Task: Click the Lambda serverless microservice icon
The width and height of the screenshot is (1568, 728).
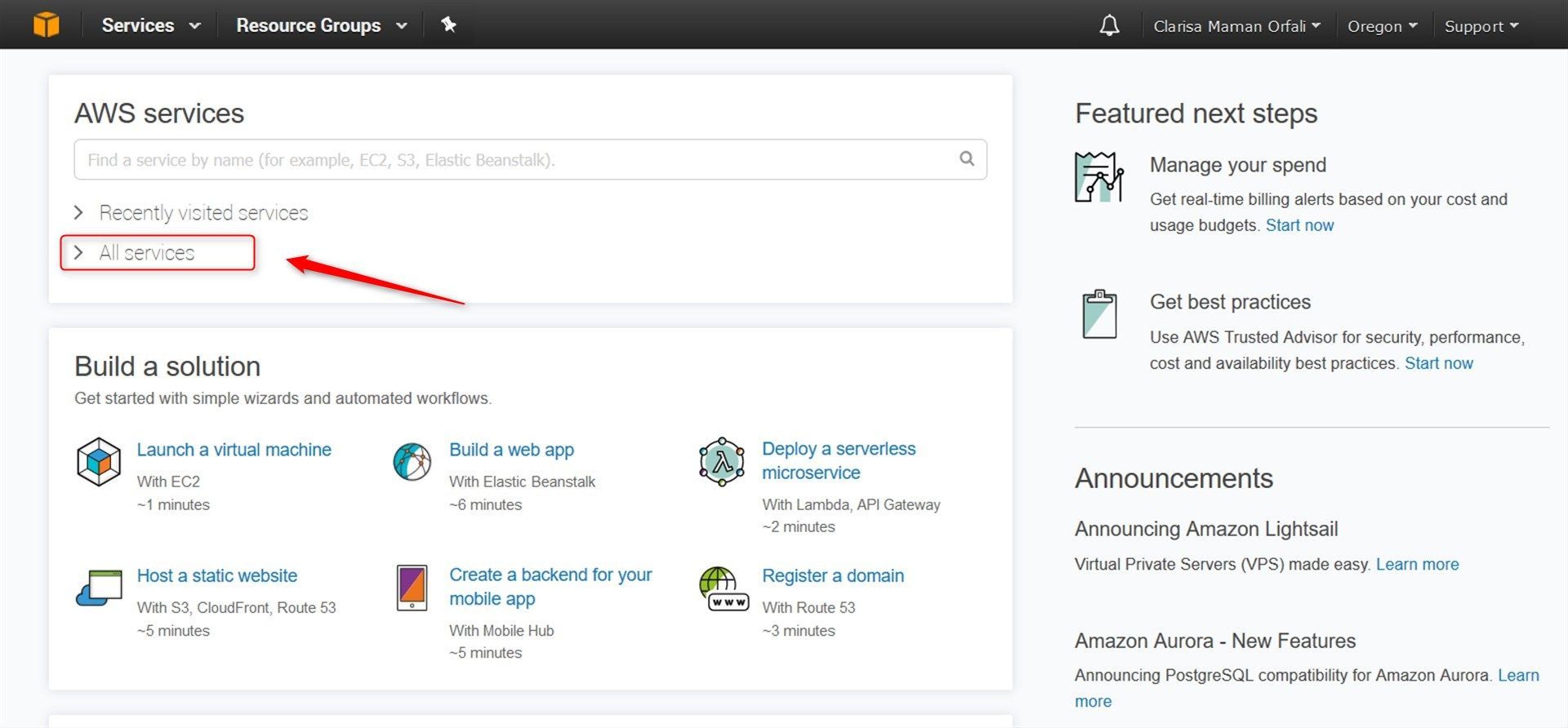Action: 722,462
